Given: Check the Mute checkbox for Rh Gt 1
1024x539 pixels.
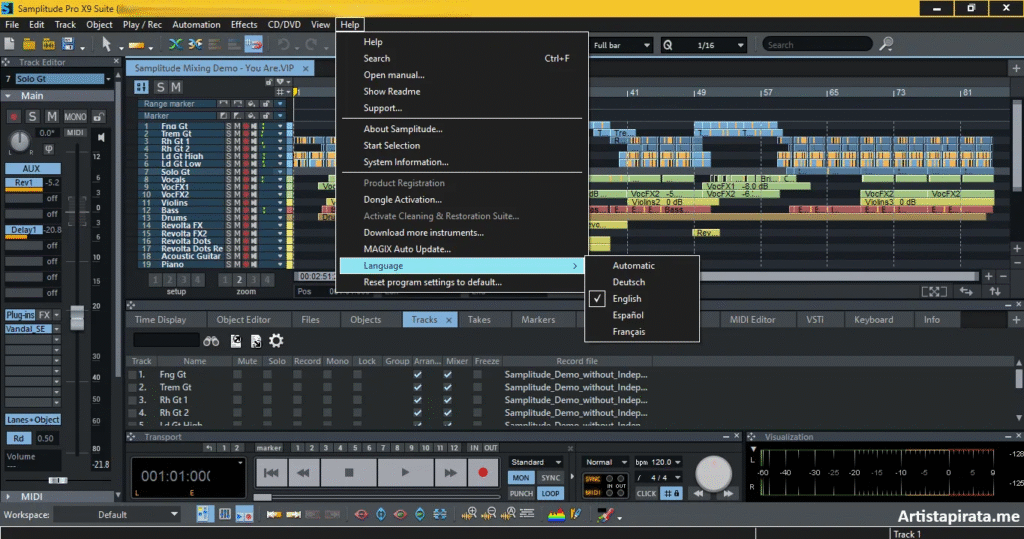Looking at the screenshot, I should [237, 400].
